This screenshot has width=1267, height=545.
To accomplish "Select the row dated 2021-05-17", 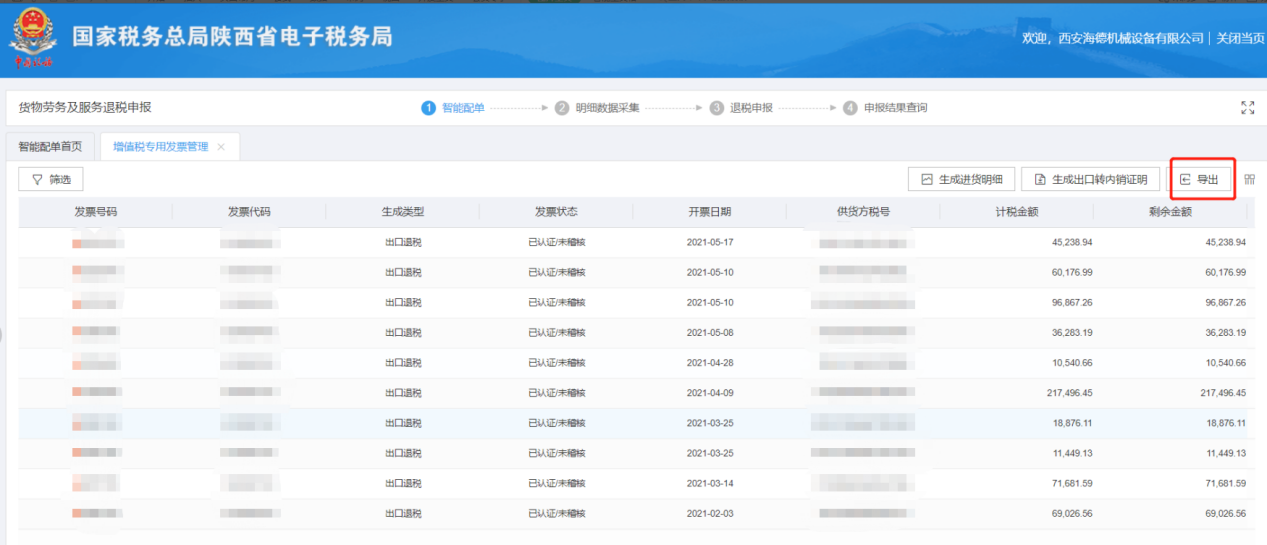I will pos(709,243).
